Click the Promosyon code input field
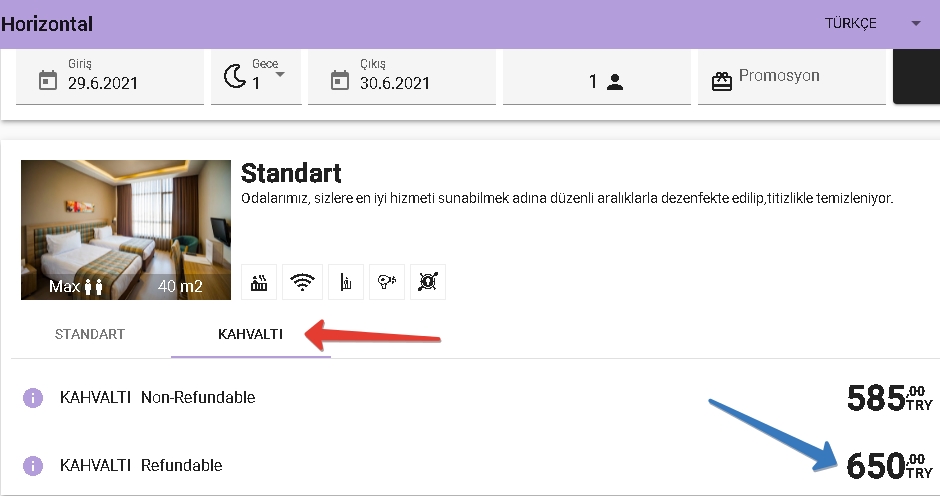The width and height of the screenshot is (940, 496). (805, 77)
